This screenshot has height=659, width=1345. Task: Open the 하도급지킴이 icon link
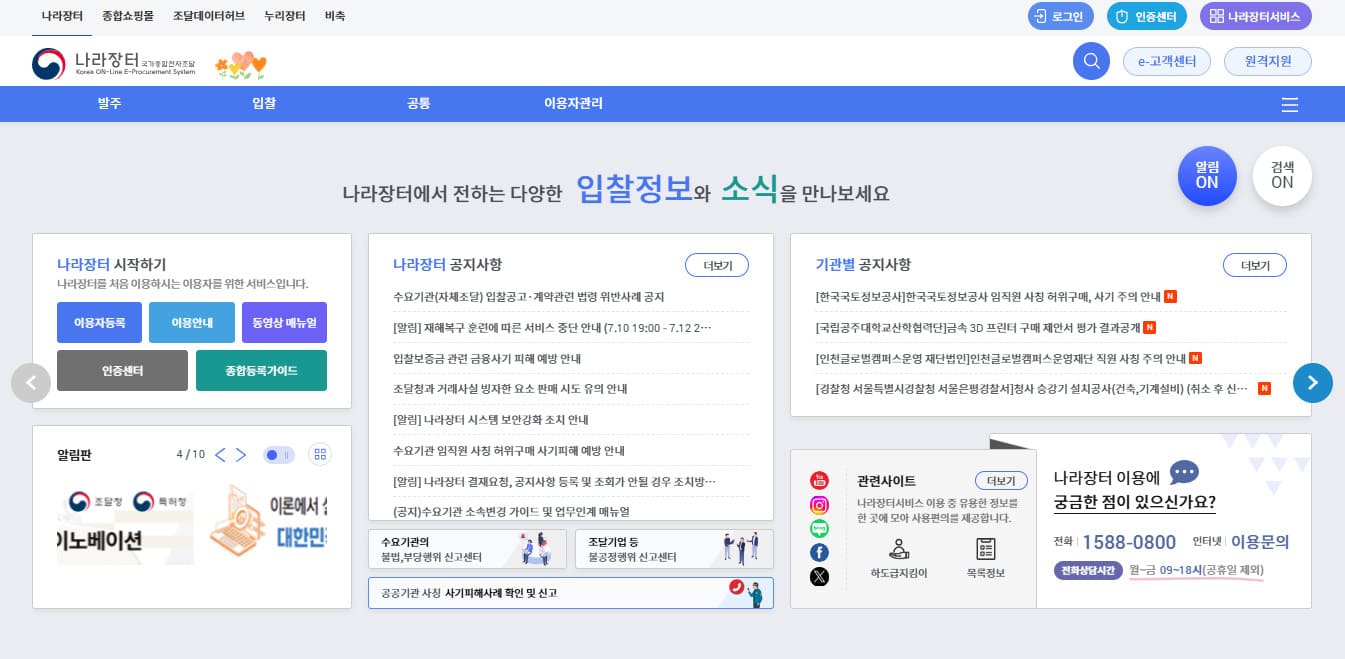pyautogui.click(x=899, y=558)
